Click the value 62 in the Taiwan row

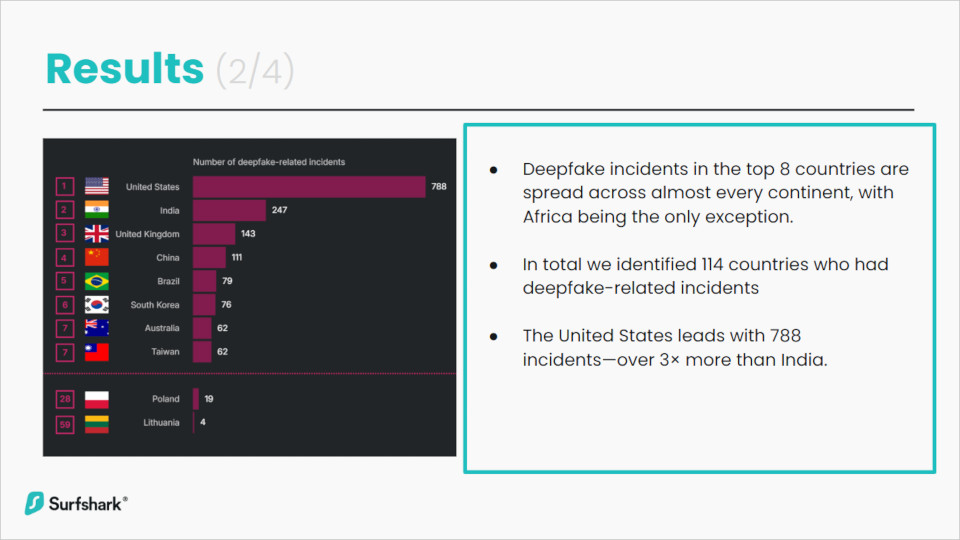(x=222, y=352)
